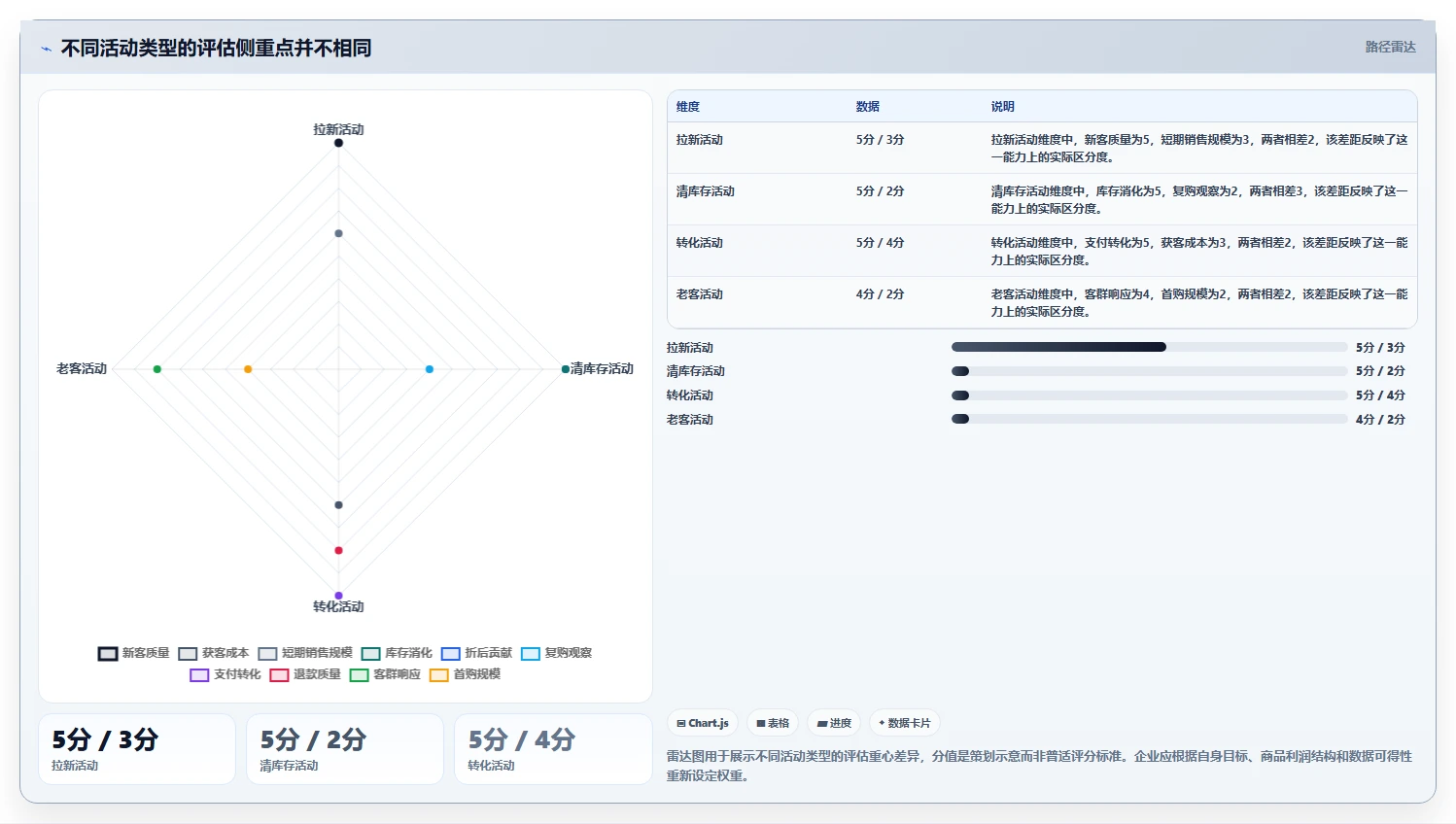
Task: Click the red 退款质量 legend swatch
Action: (x=279, y=674)
